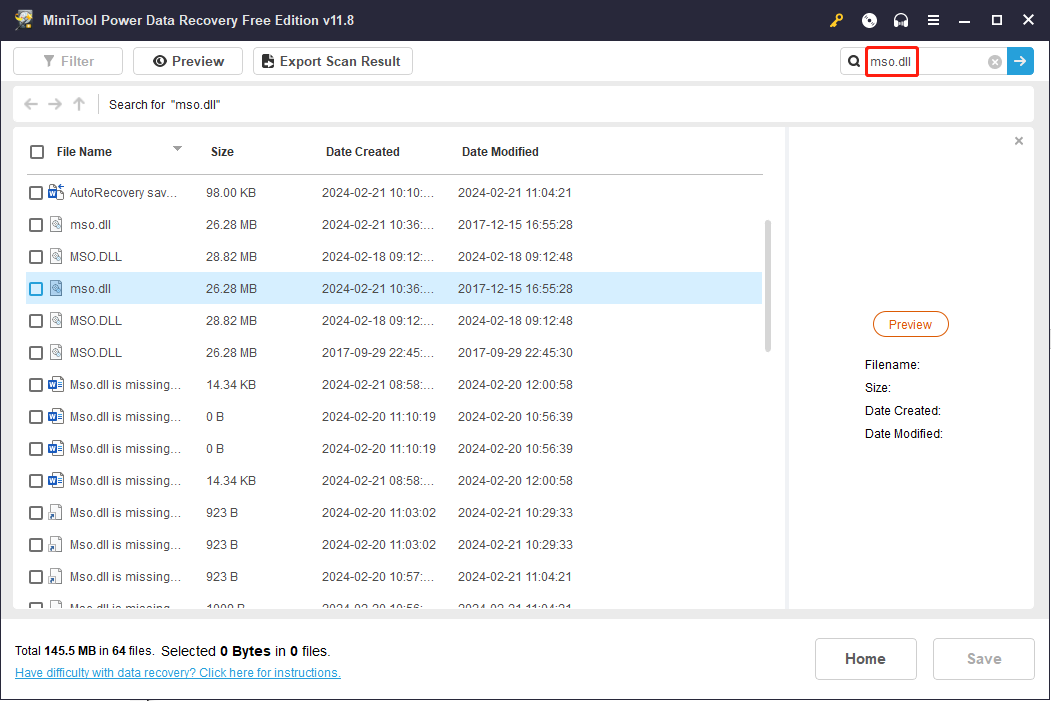
Task: Start the search with the blue arrow button
Action: coord(1020,61)
